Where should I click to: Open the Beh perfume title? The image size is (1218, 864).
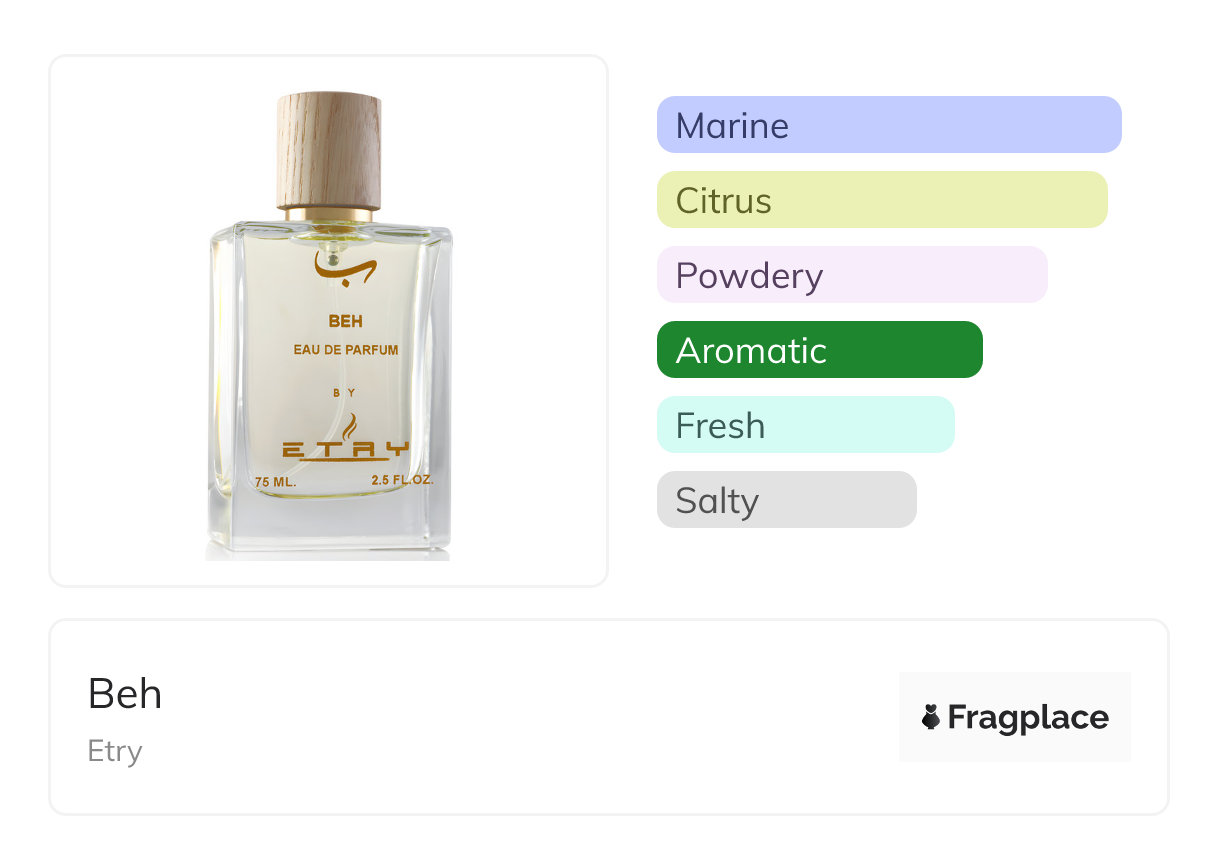click(125, 693)
